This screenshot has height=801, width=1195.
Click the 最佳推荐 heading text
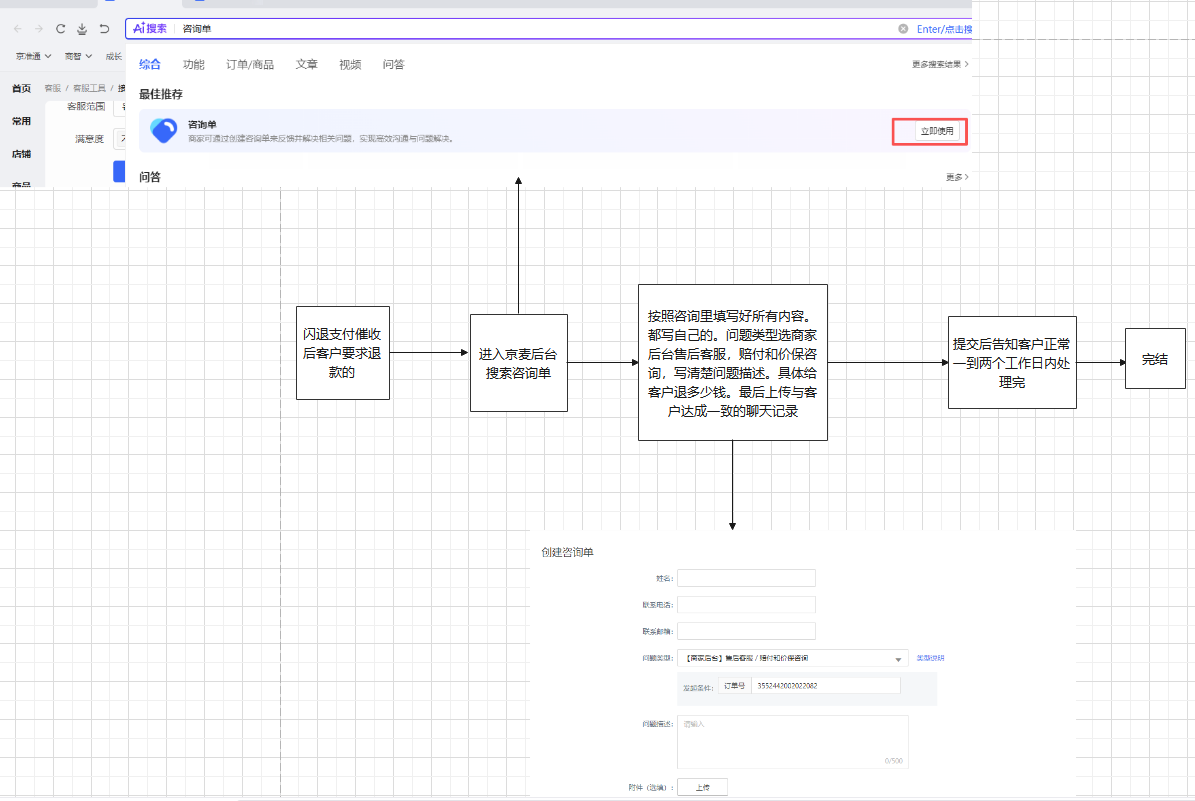[161, 95]
